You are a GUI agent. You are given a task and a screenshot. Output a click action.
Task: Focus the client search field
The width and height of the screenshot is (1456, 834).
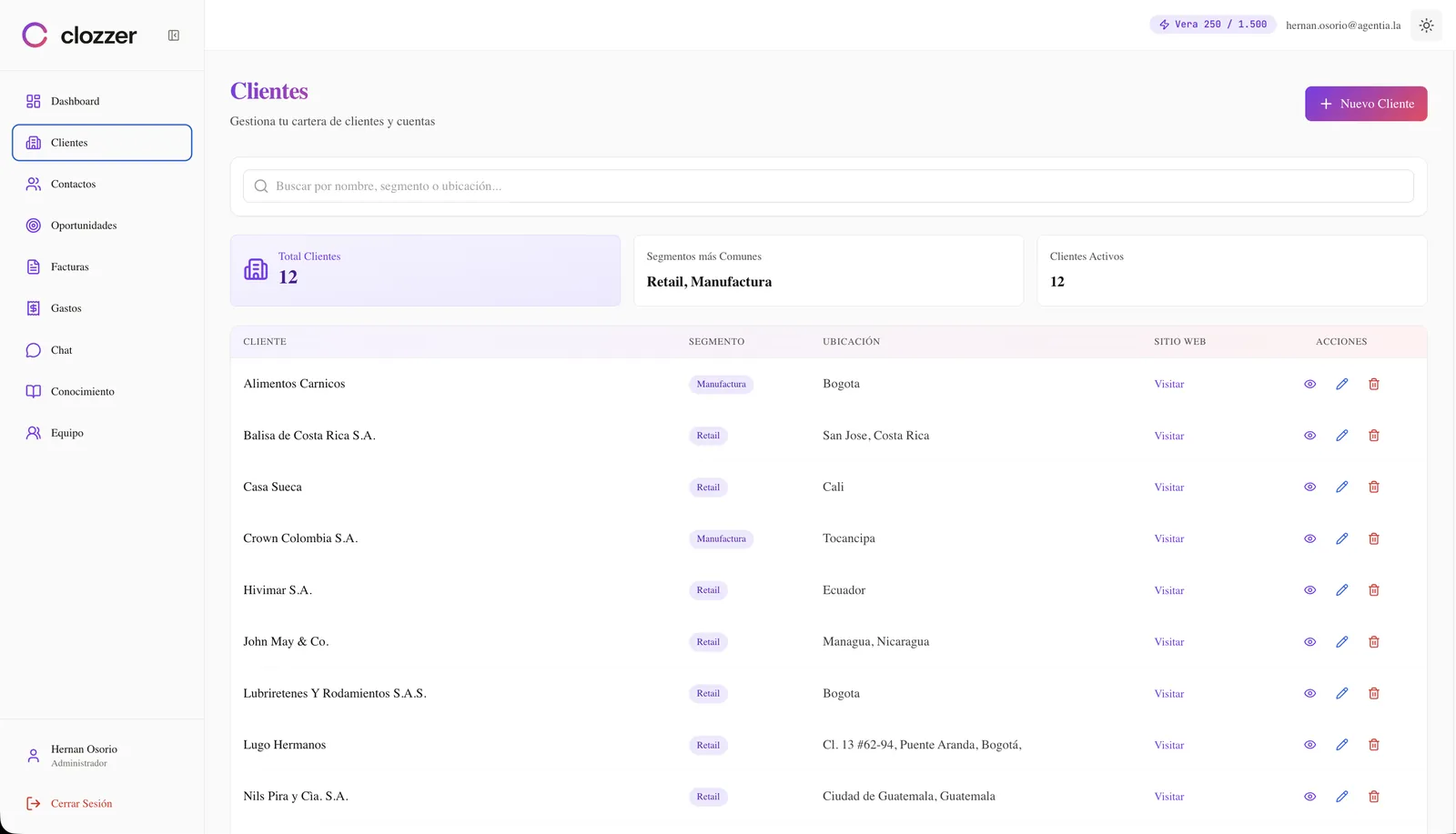pos(828,186)
